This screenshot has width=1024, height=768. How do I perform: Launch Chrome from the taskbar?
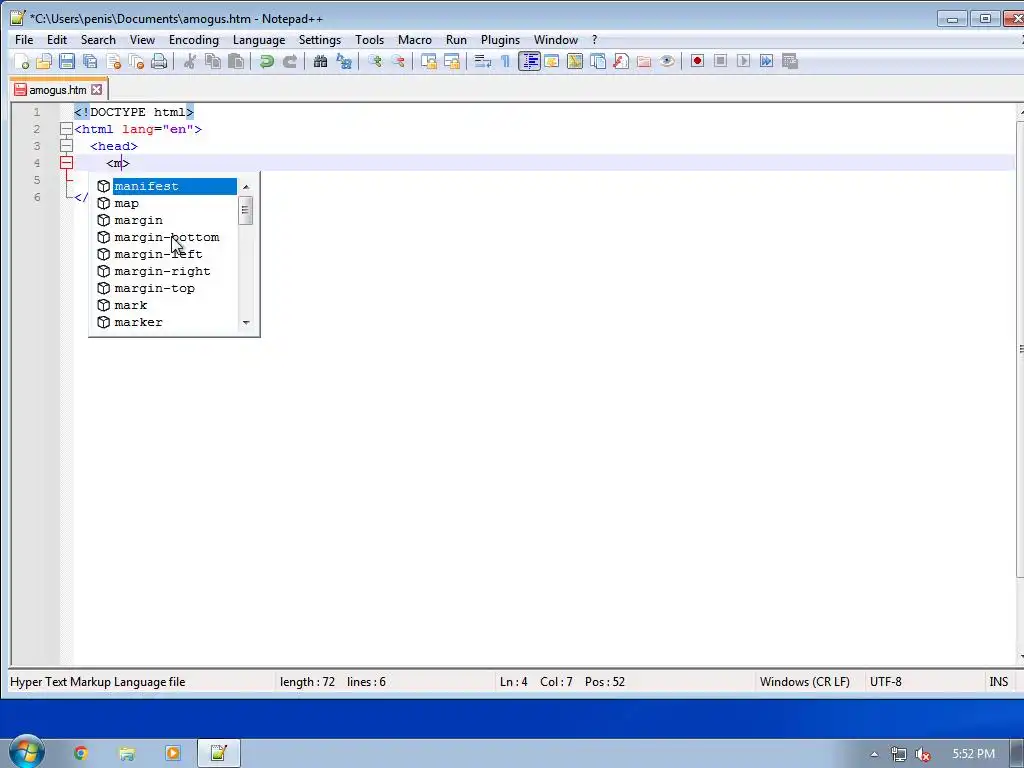[80, 753]
